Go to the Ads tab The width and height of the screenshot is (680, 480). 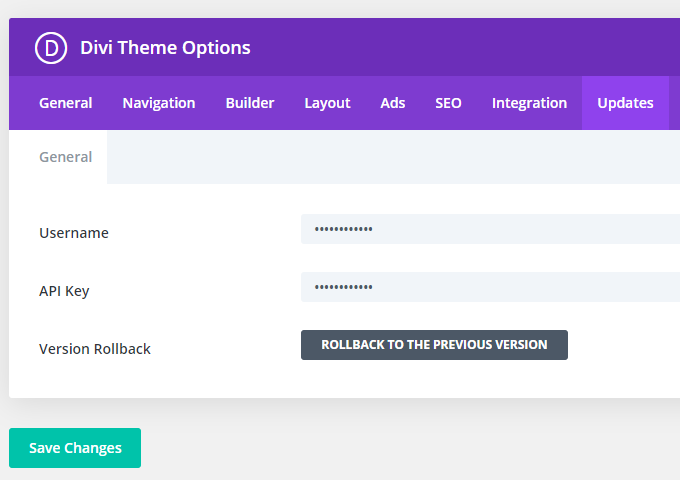click(x=392, y=103)
